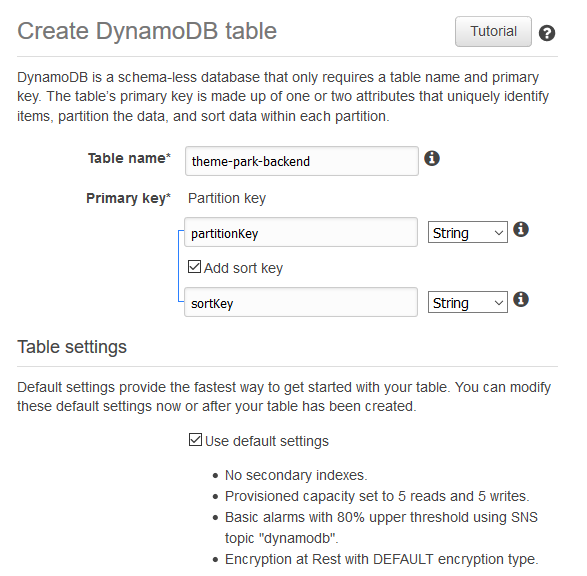Open the sort key String type dropdown

(468, 302)
